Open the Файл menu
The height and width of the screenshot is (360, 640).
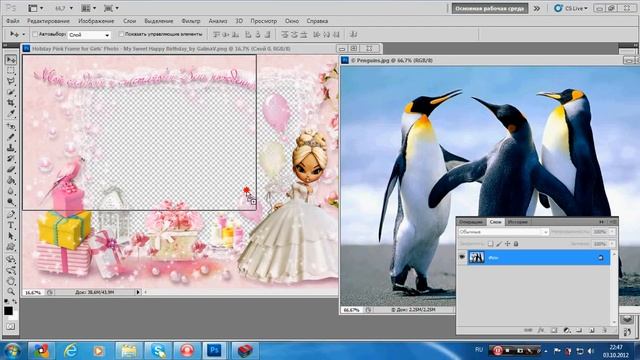(13, 21)
